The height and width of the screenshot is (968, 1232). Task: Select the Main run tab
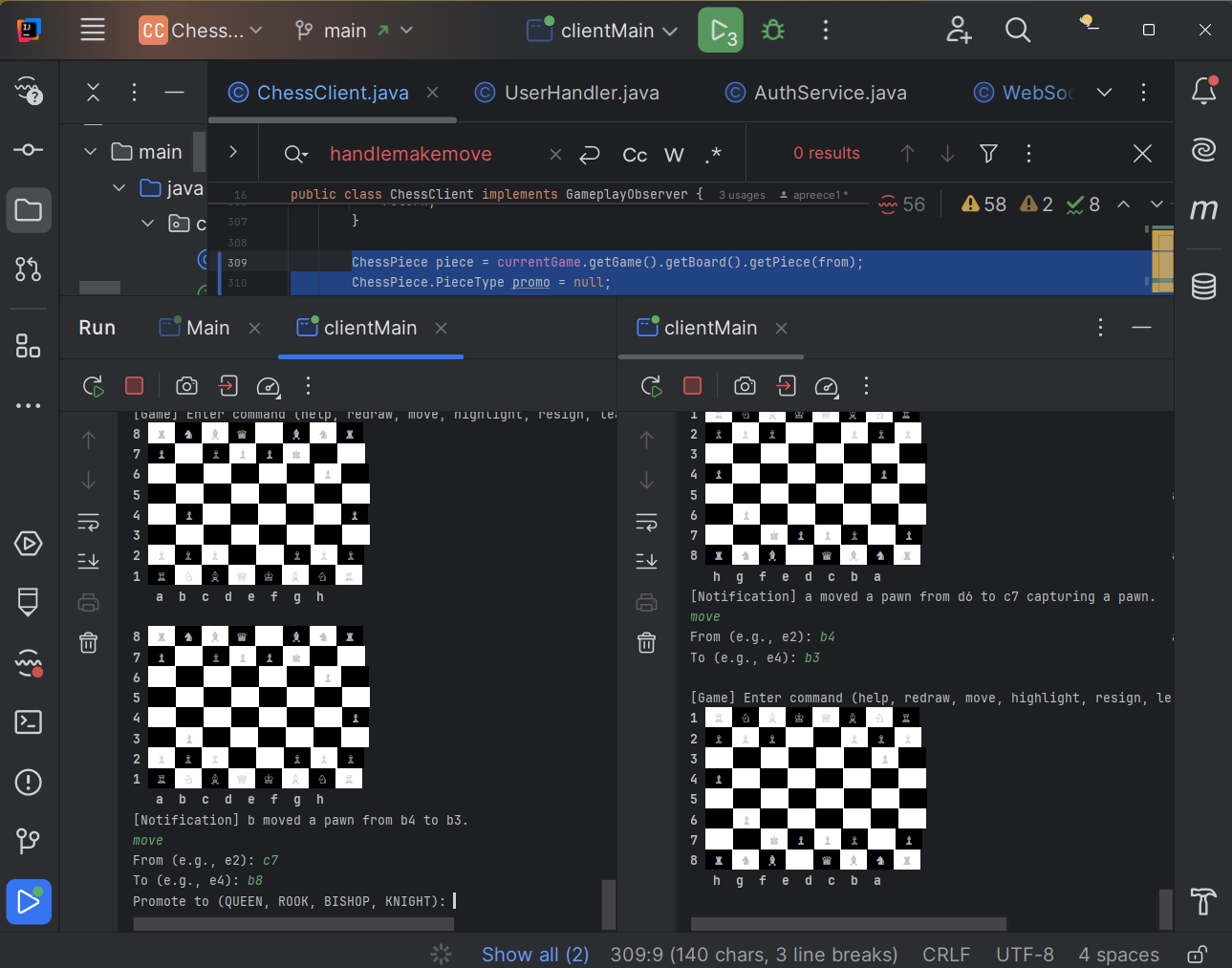point(207,328)
